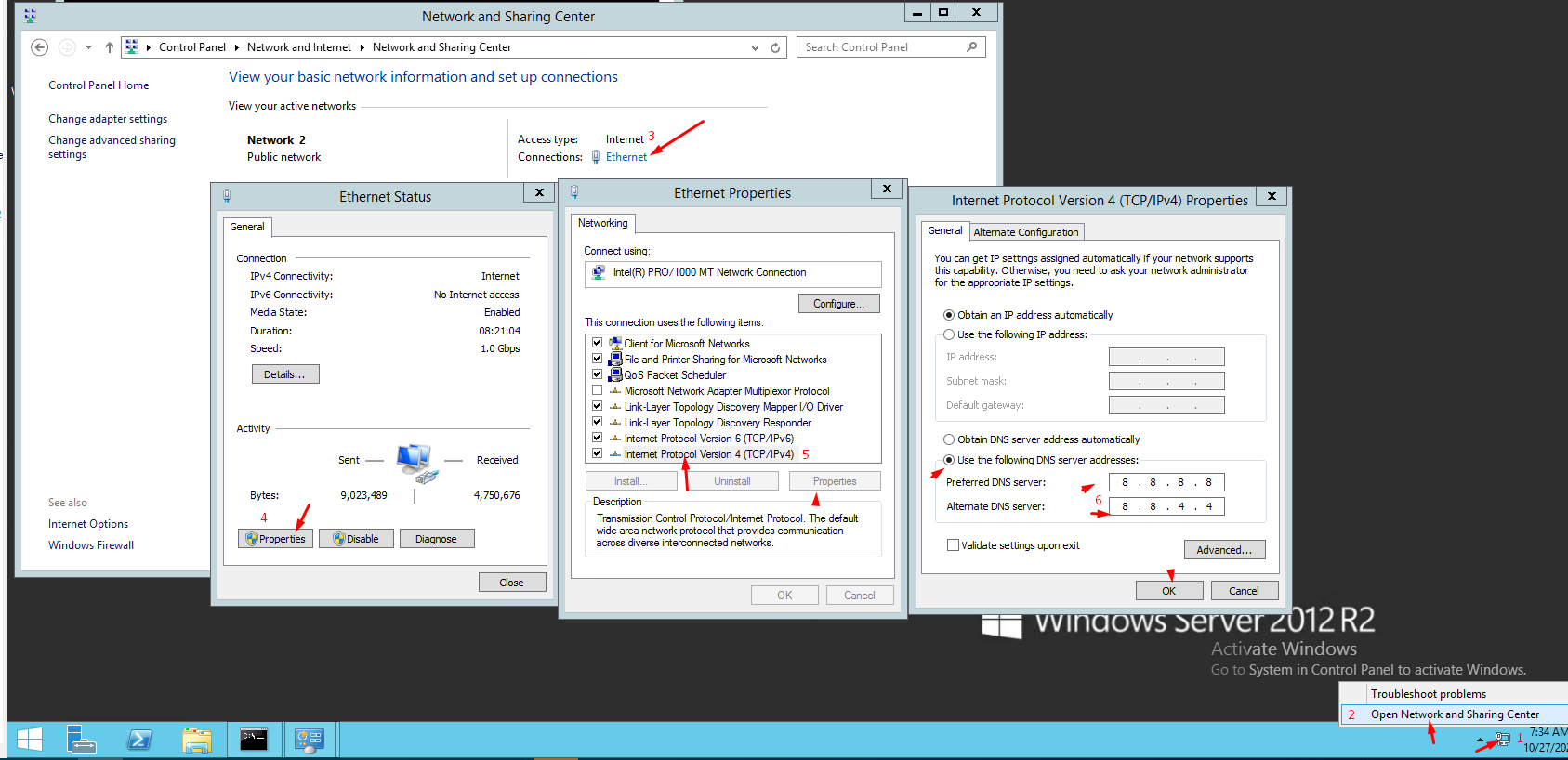This screenshot has height=760, width=1568.
Task: Click the Control Panel icon in the breadcrumb
Action: click(x=131, y=46)
